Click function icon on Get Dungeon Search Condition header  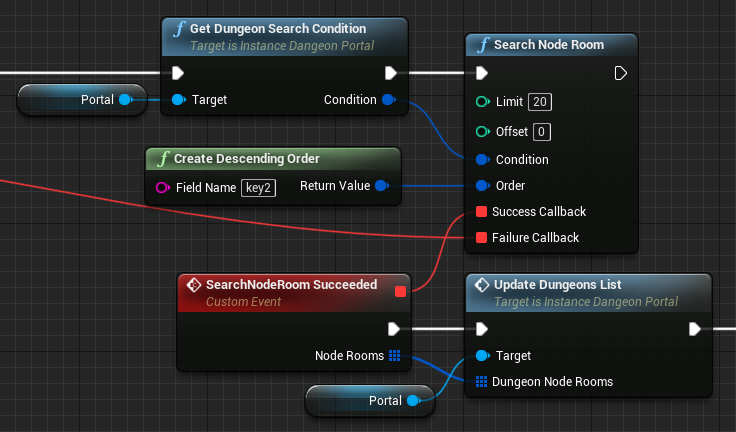[179, 29]
